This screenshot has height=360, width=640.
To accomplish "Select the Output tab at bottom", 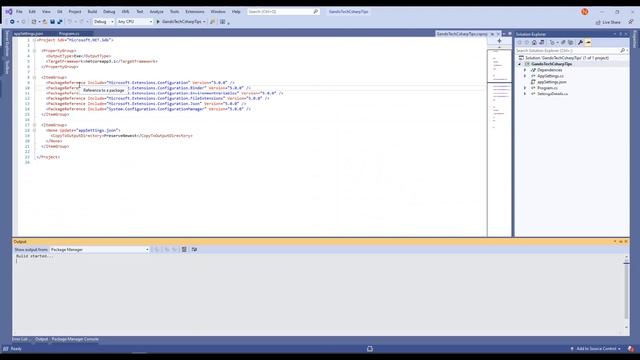I will pyautogui.click(x=41, y=339).
